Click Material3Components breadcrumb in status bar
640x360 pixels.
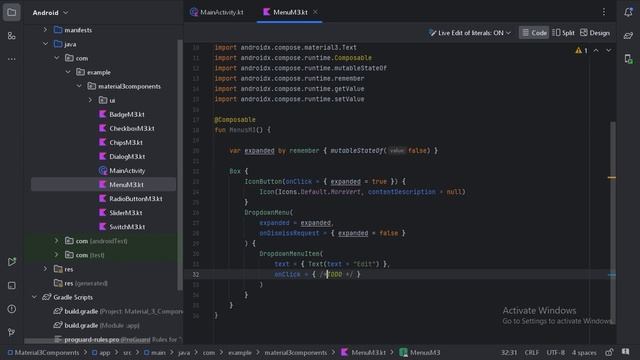pos(43,352)
